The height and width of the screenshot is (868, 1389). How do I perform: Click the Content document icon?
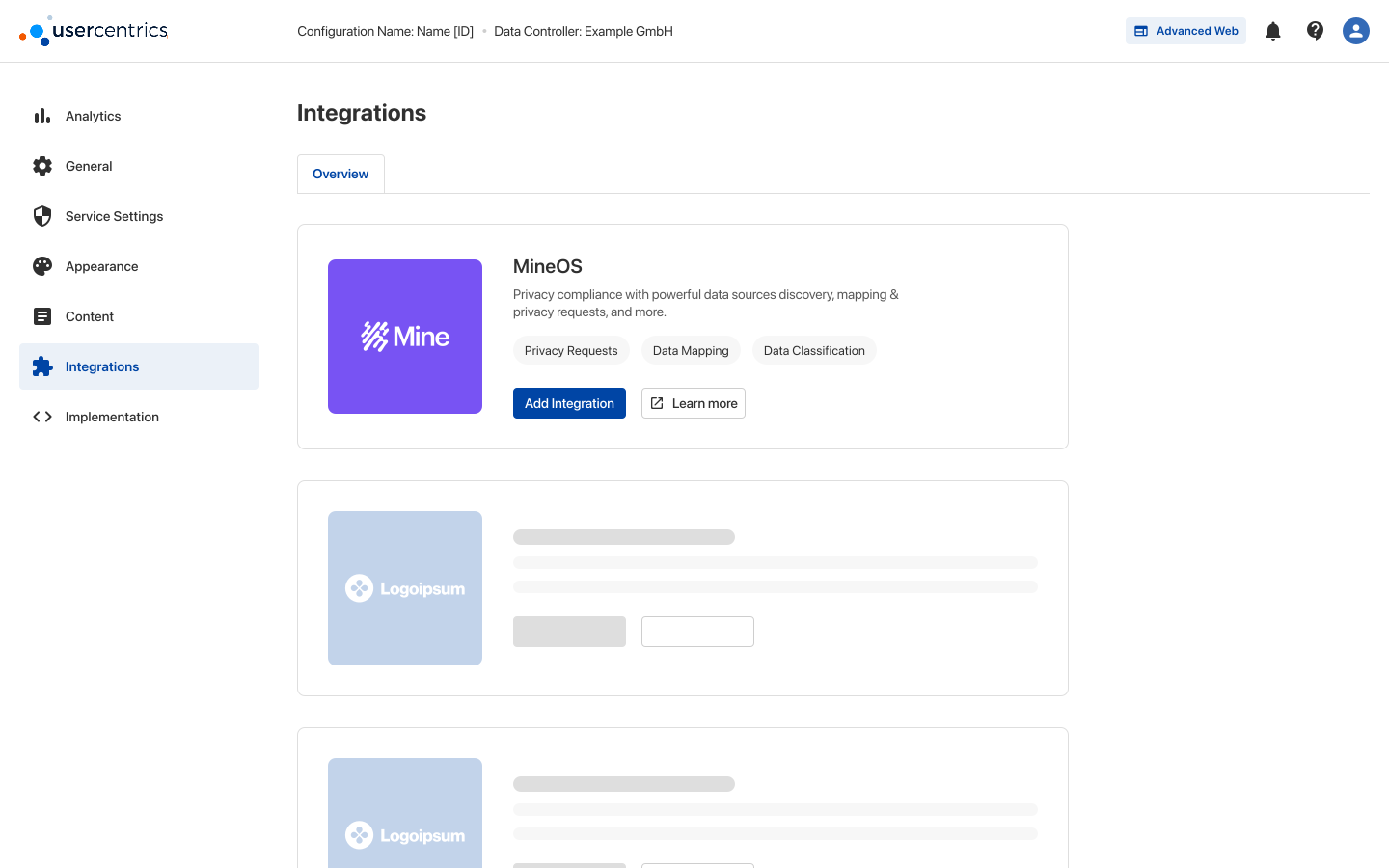pyautogui.click(x=42, y=316)
